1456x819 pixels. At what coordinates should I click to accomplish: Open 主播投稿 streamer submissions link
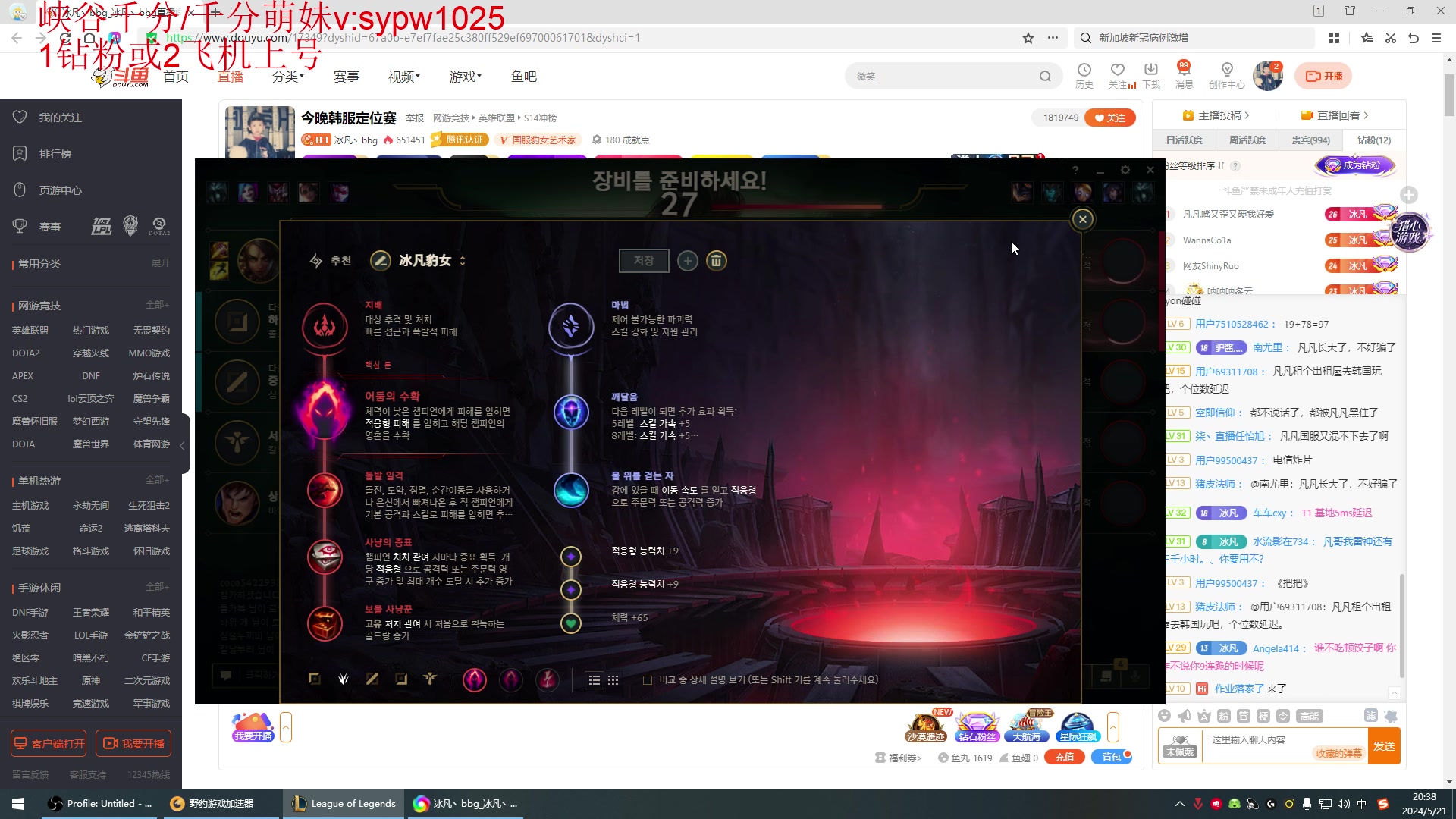click(x=1216, y=115)
